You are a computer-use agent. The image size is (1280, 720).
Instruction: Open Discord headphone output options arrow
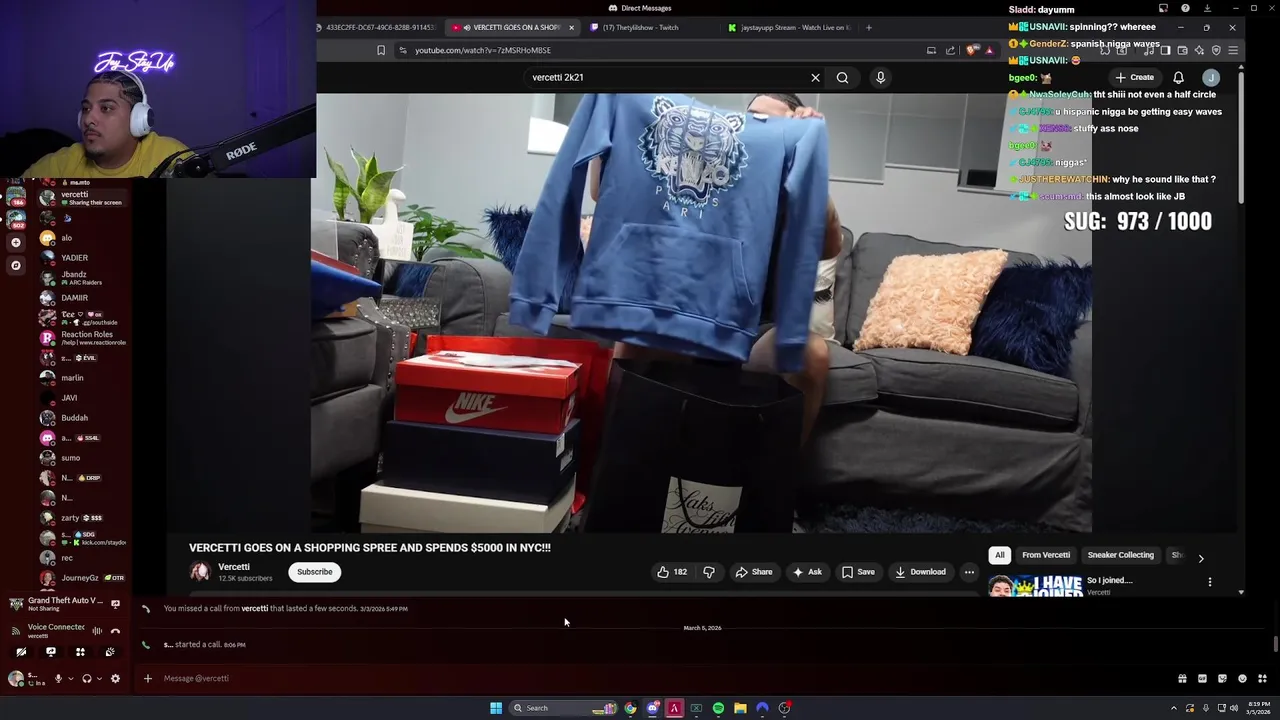[x=99, y=678]
